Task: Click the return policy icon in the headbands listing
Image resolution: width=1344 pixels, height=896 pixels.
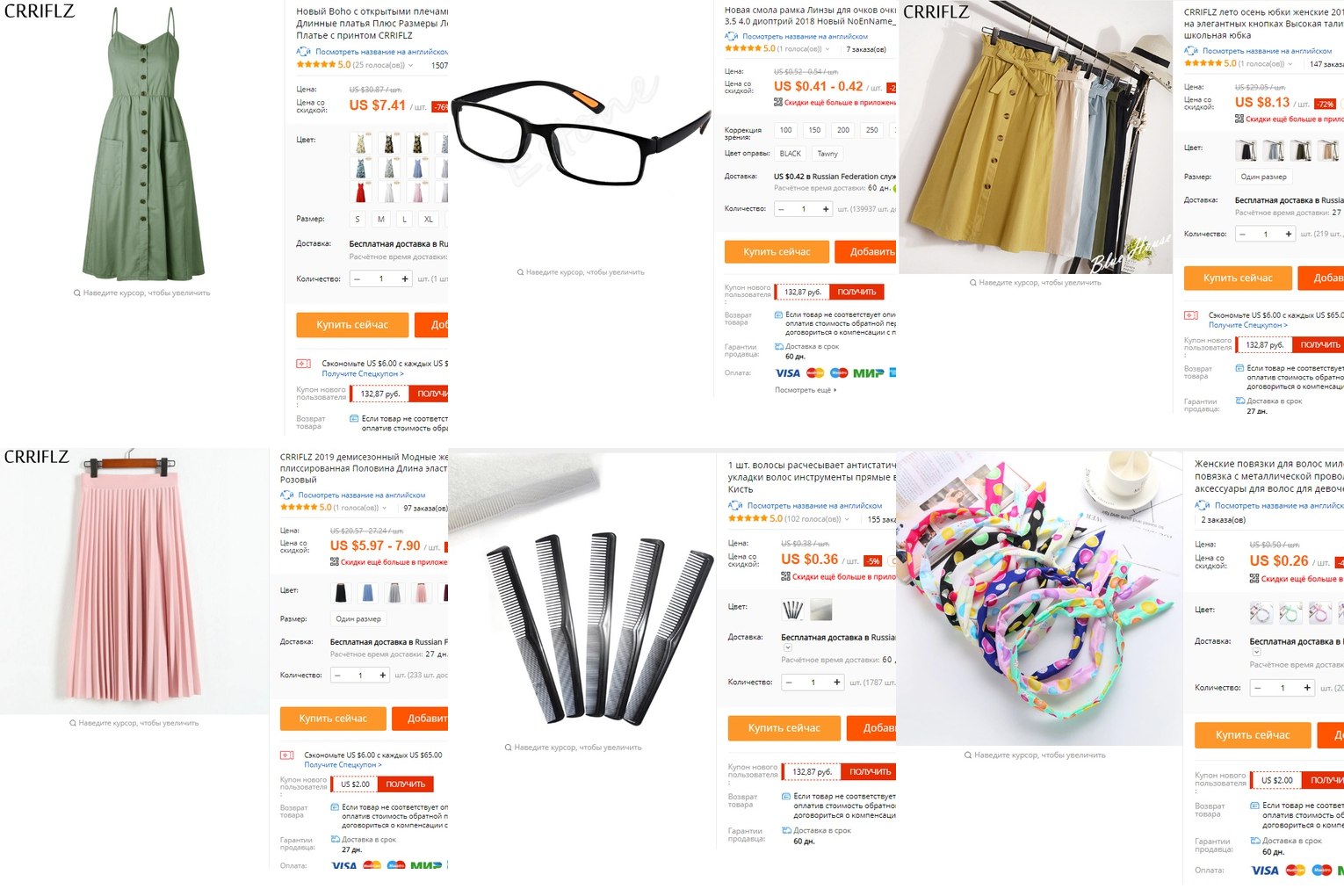Action: [1254, 806]
